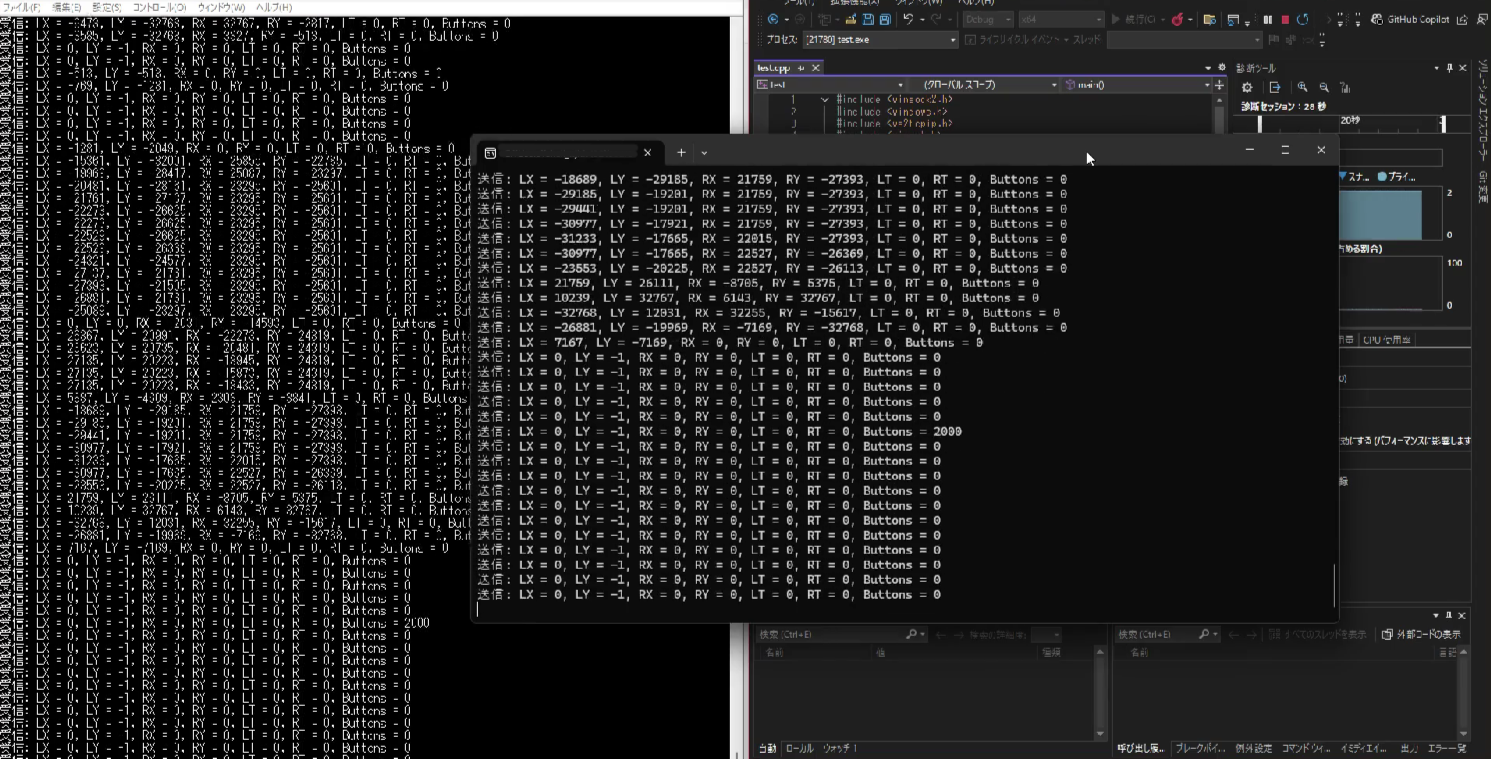Open the Control menu in the left console window
1491x759 pixels.
(x=159, y=7)
